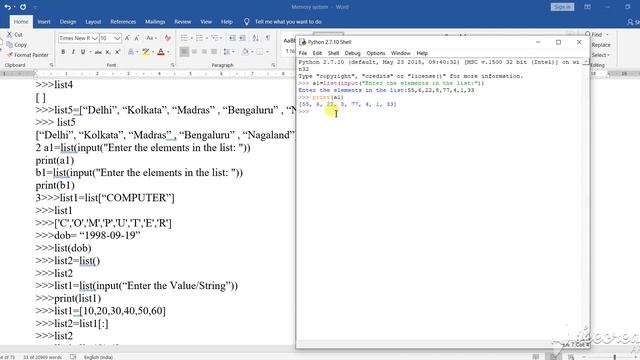Switch to the Insert ribbon tab
Viewport: 640px width, 360px height.
pyautogui.click(x=44, y=22)
